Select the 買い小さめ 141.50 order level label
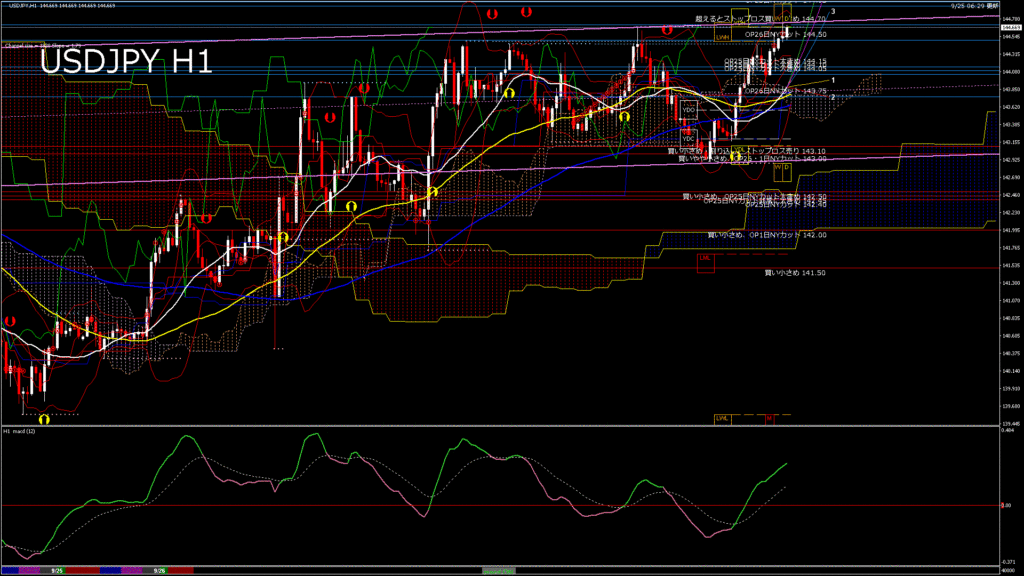This screenshot has height=576, width=1024. 795,272
